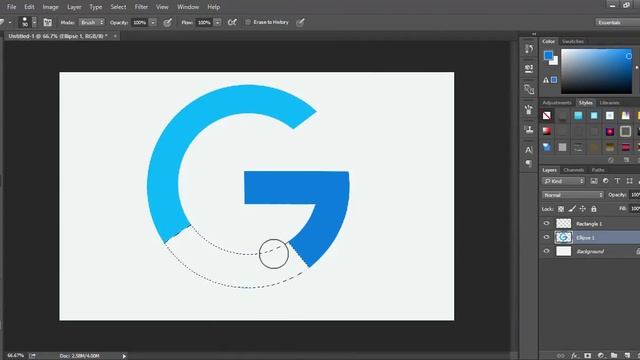This screenshot has width=640, height=360.
Task: Click Add layer style fx icon
Action: 575,356
